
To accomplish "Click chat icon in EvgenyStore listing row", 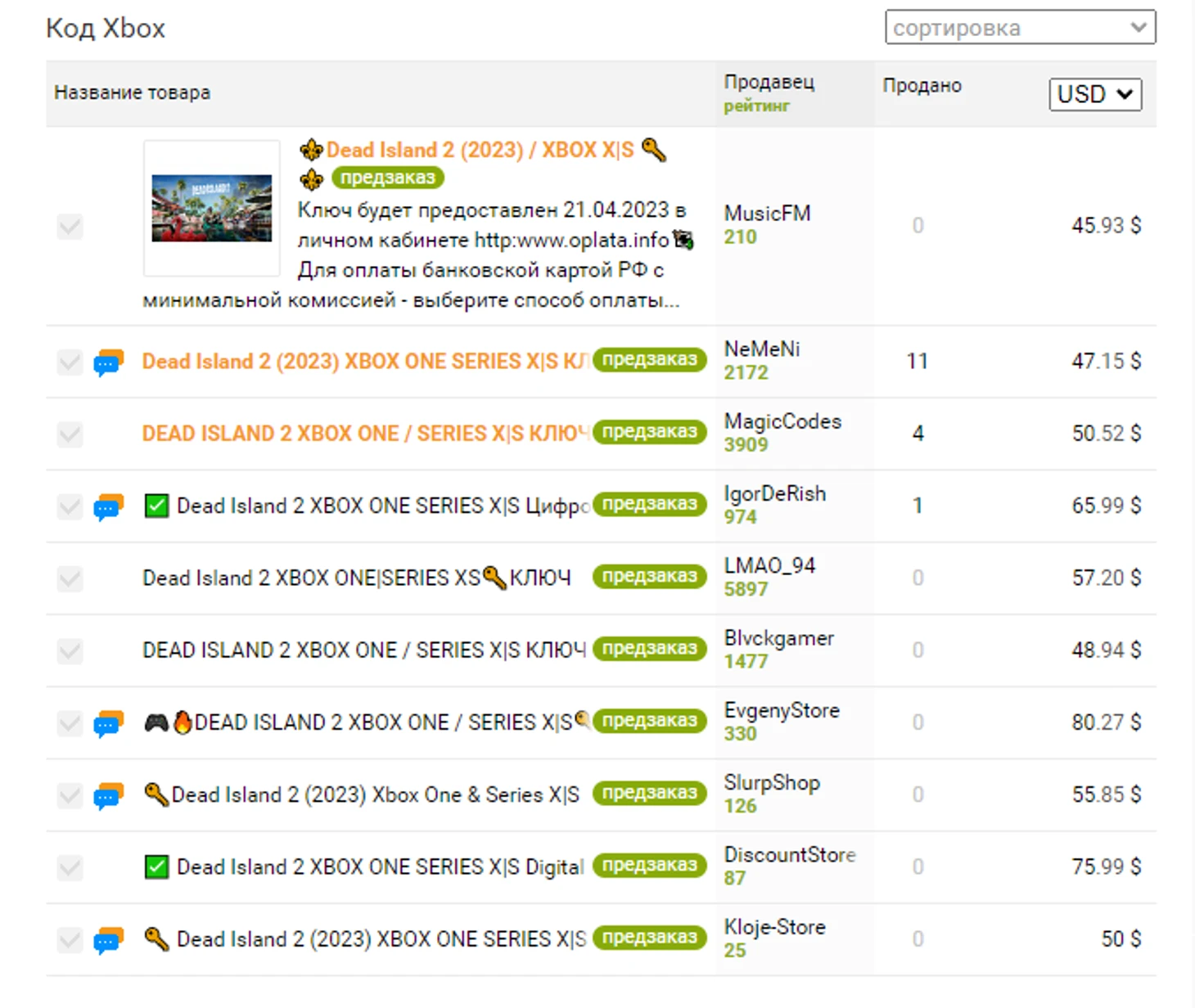I will click(108, 723).
